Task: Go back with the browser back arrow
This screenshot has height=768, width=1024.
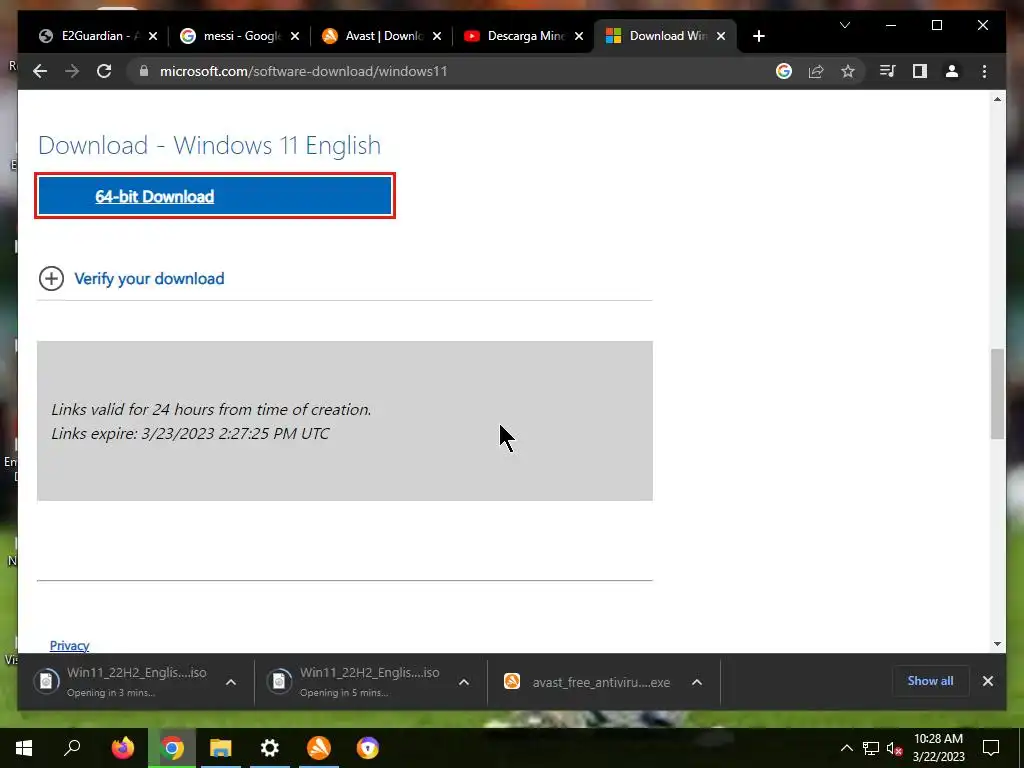Action: [x=40, y=71]
